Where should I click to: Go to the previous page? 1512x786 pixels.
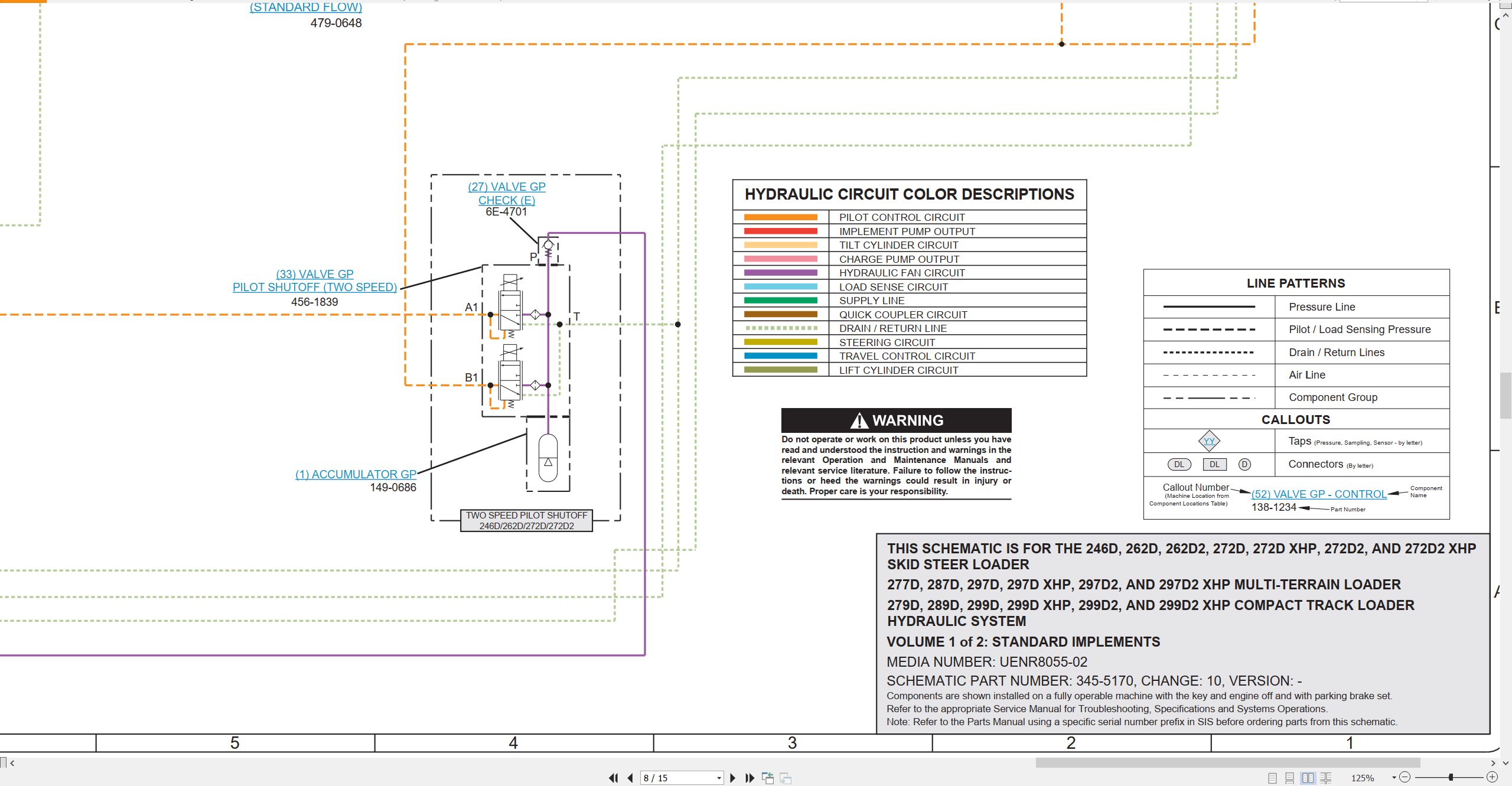pos(630,778)
